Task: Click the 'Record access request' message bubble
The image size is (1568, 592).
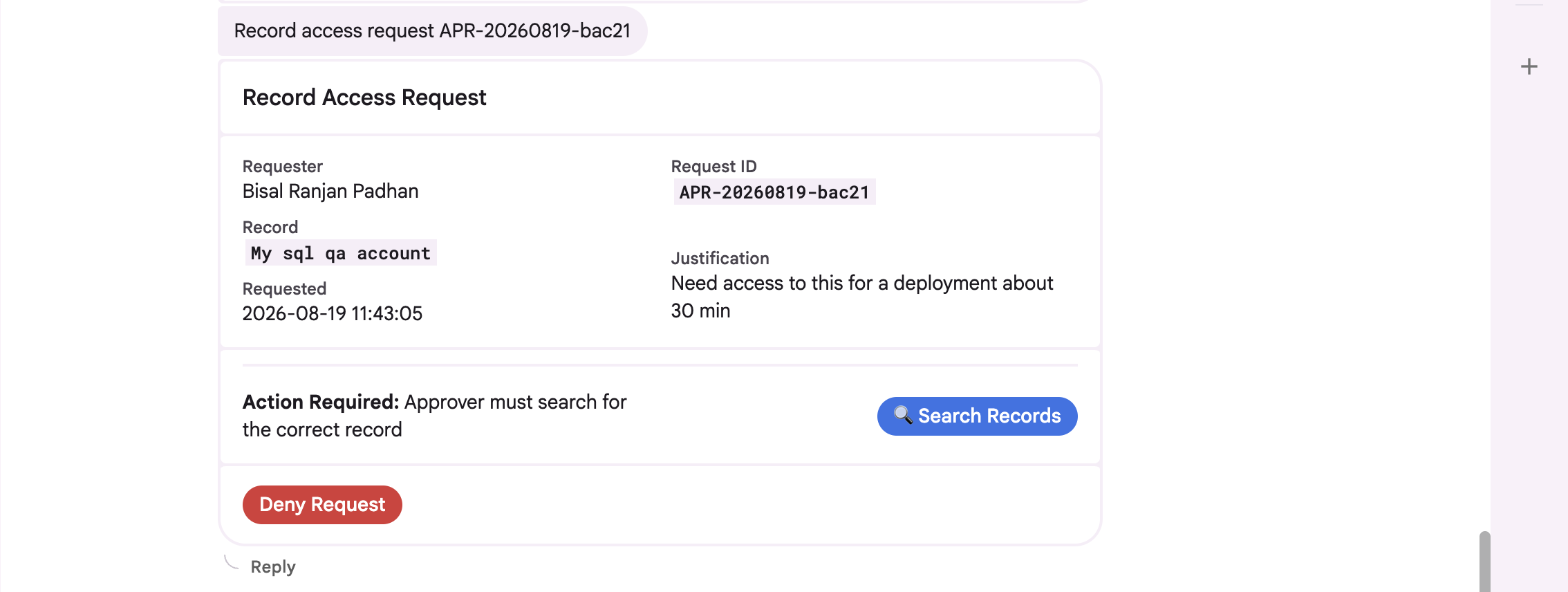Action: point(432,30)
